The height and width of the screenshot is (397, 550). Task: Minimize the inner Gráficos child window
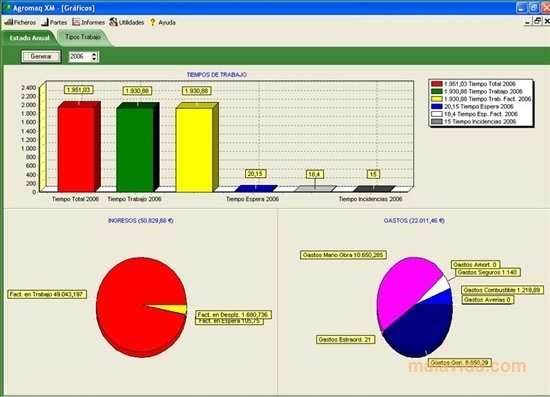tap(527, 22)
